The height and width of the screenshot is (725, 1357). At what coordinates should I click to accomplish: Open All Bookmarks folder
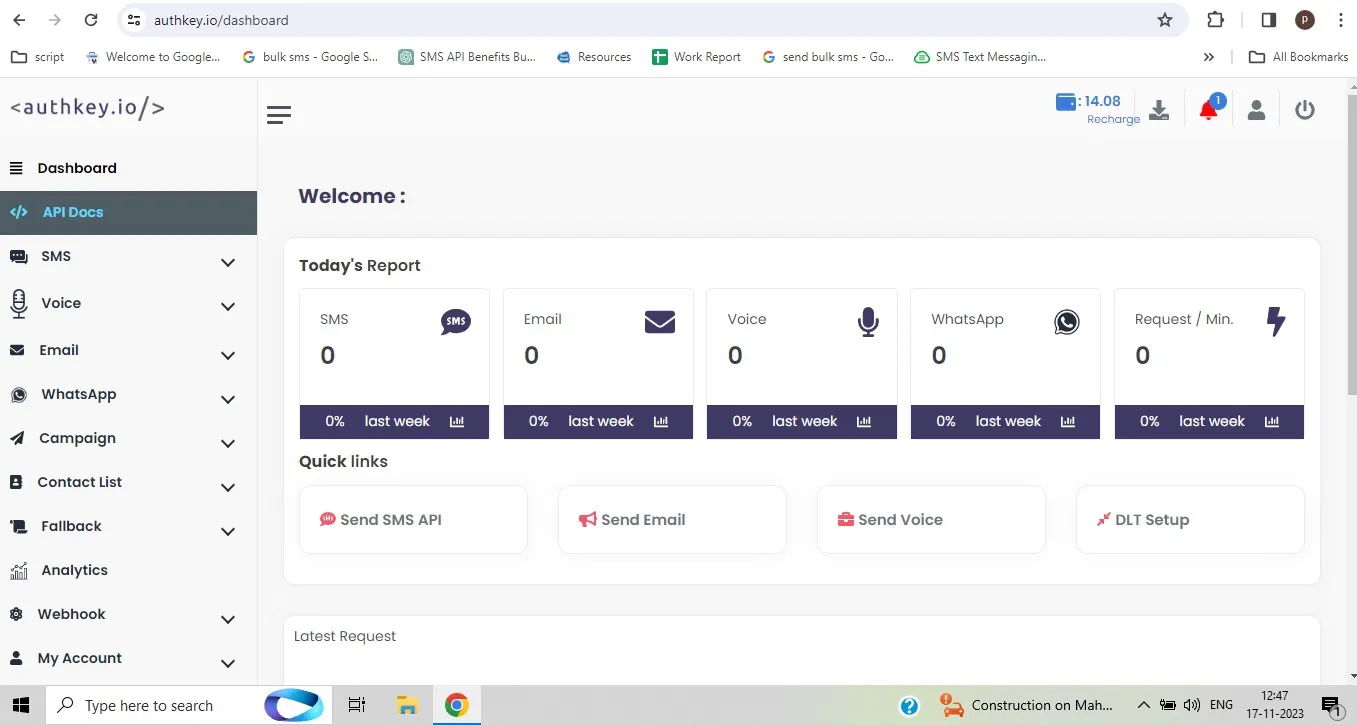(1299, 57)
